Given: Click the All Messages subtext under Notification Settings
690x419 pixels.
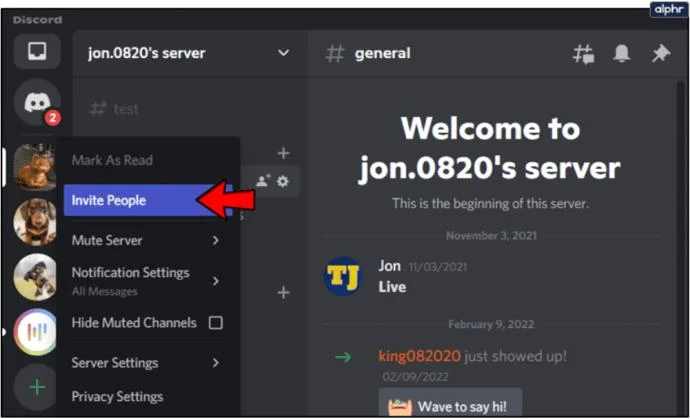Looking at the screenshot, I should 105,291.
